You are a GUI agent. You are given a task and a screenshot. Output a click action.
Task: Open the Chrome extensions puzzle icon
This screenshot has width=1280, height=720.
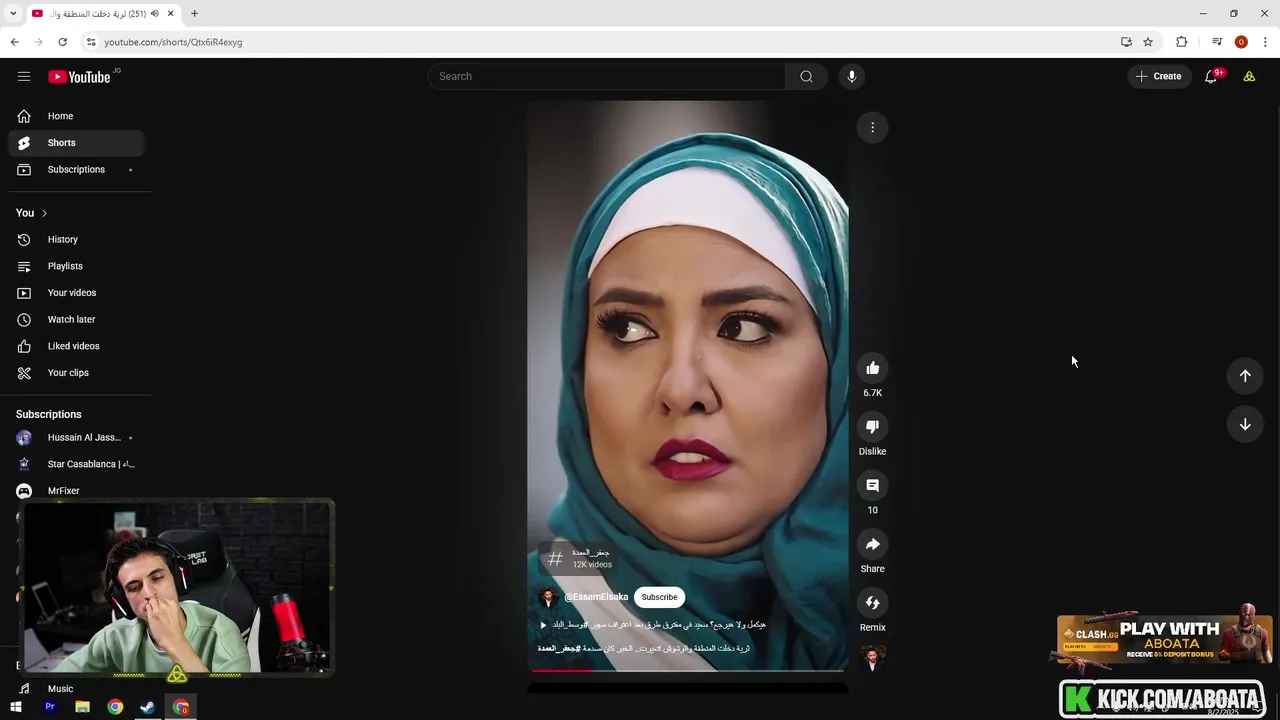[1182, 42]
